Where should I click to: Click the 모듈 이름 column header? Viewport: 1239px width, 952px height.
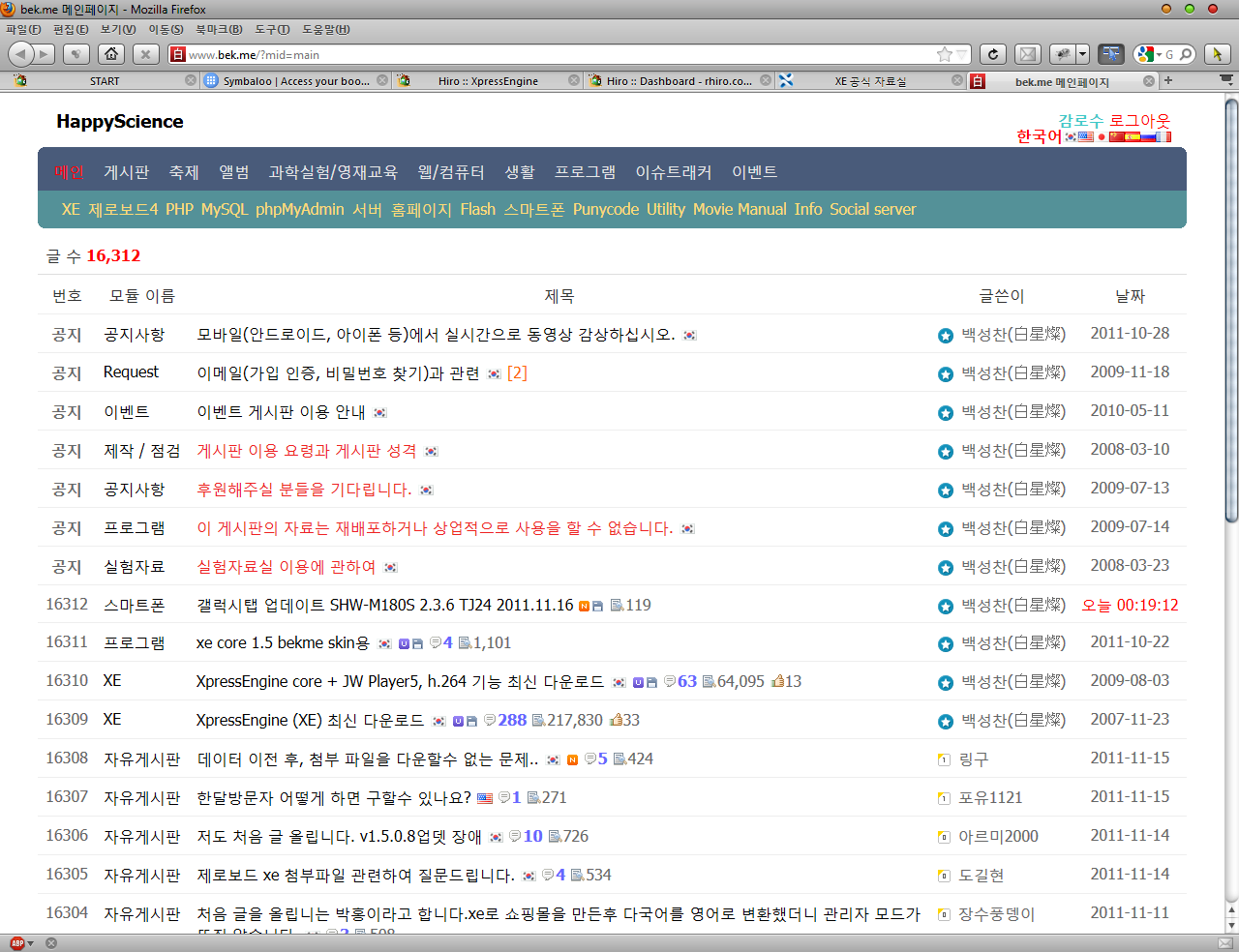(142, 296)
